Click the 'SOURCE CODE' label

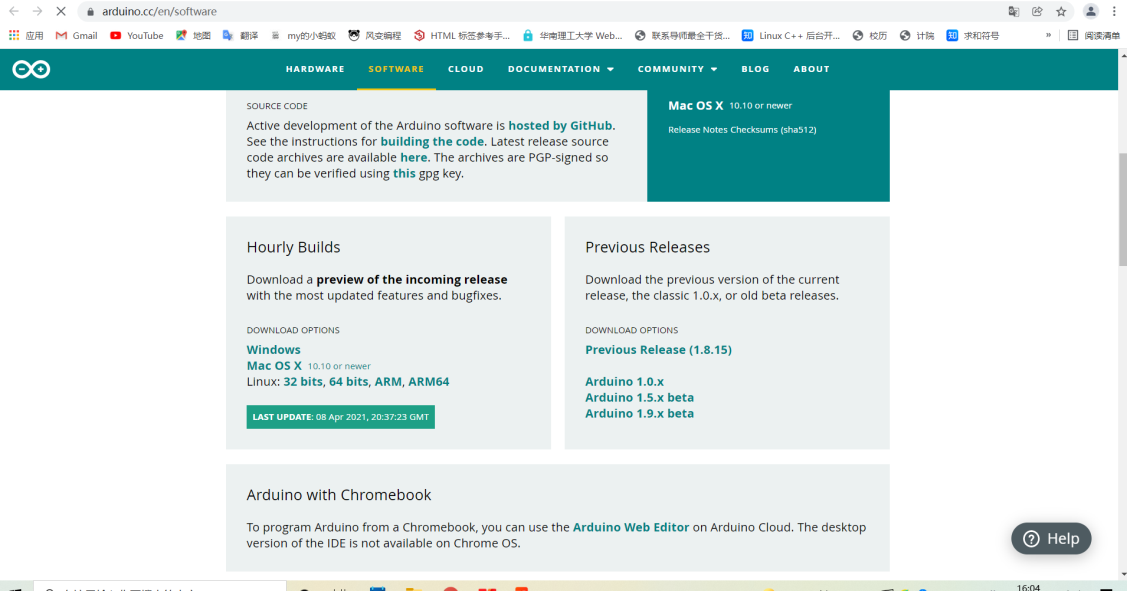[x=277, y=106]
